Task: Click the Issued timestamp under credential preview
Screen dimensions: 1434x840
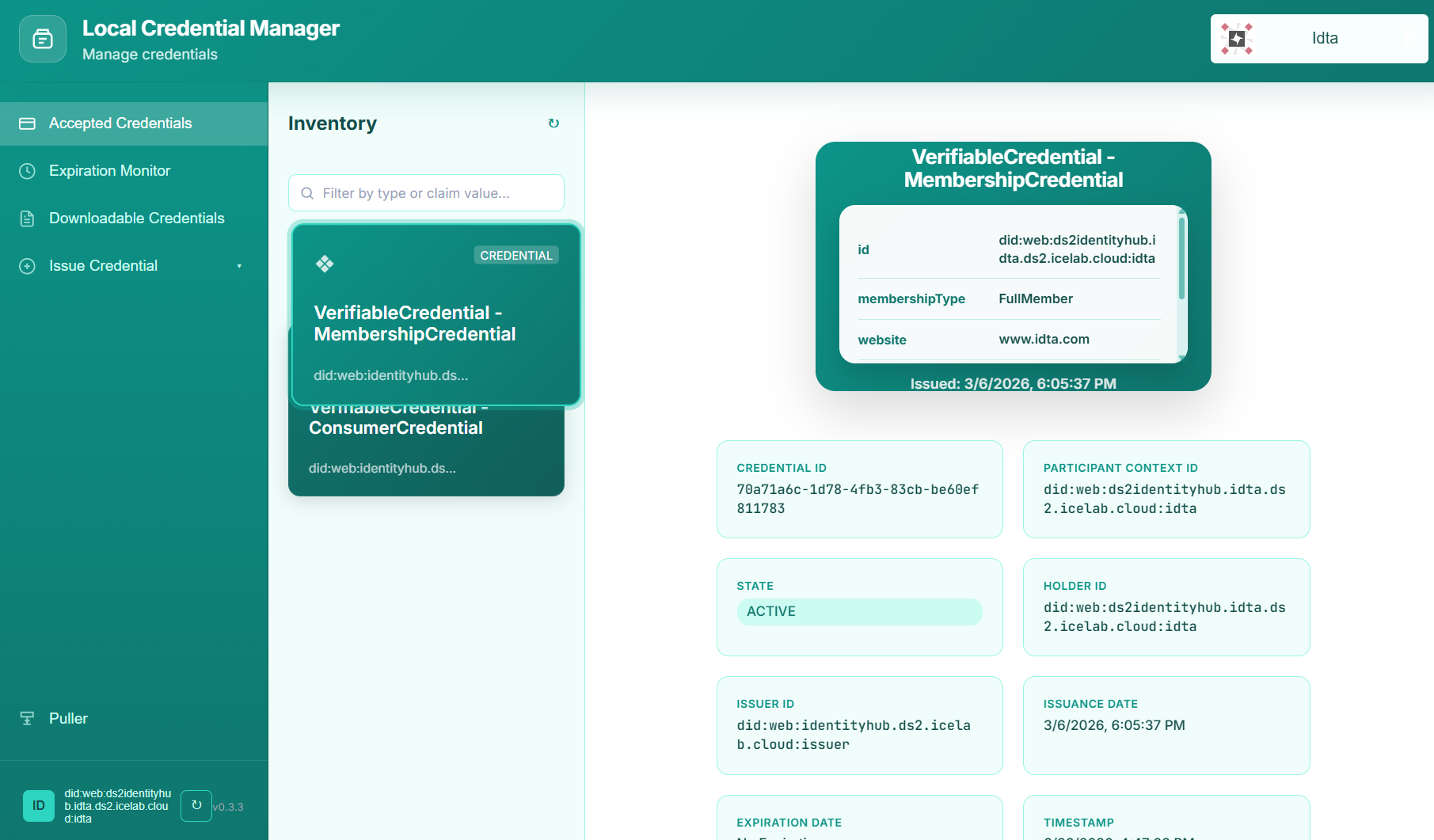Action: click(x=1014, y=384)
